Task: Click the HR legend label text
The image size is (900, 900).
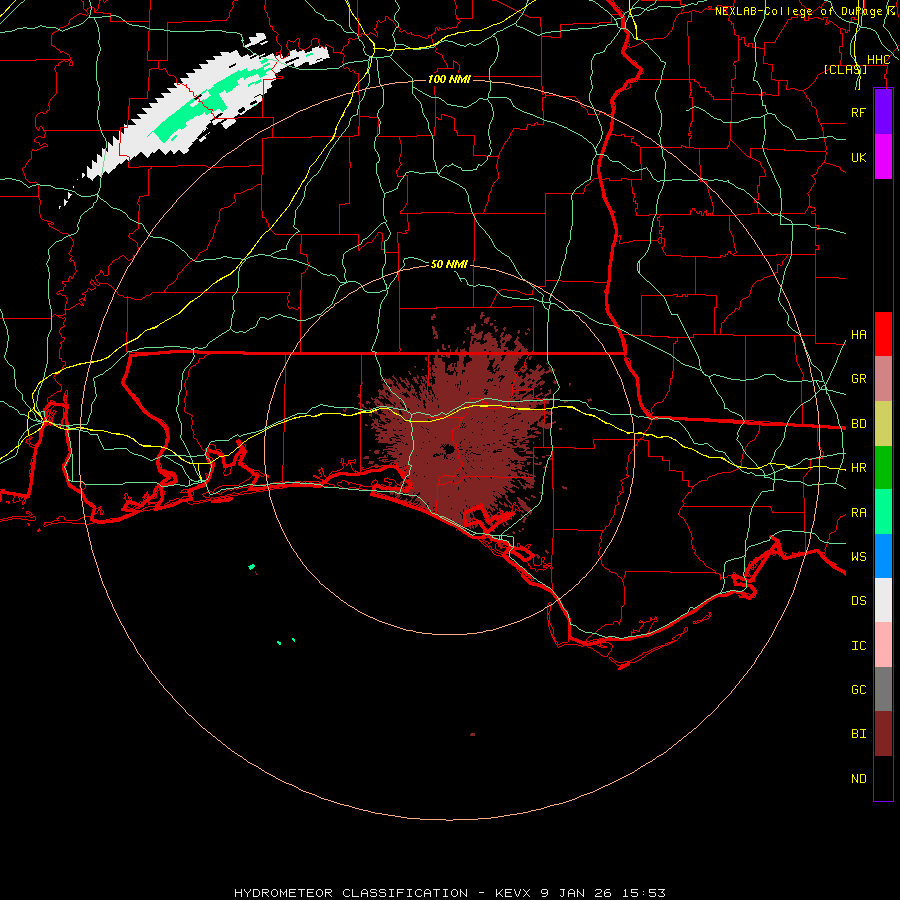Action: 858,468
